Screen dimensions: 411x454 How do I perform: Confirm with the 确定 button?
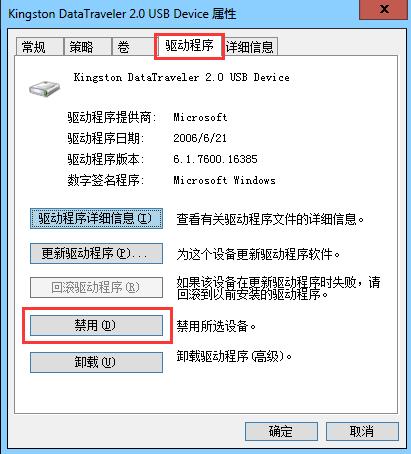pos(281,432)
